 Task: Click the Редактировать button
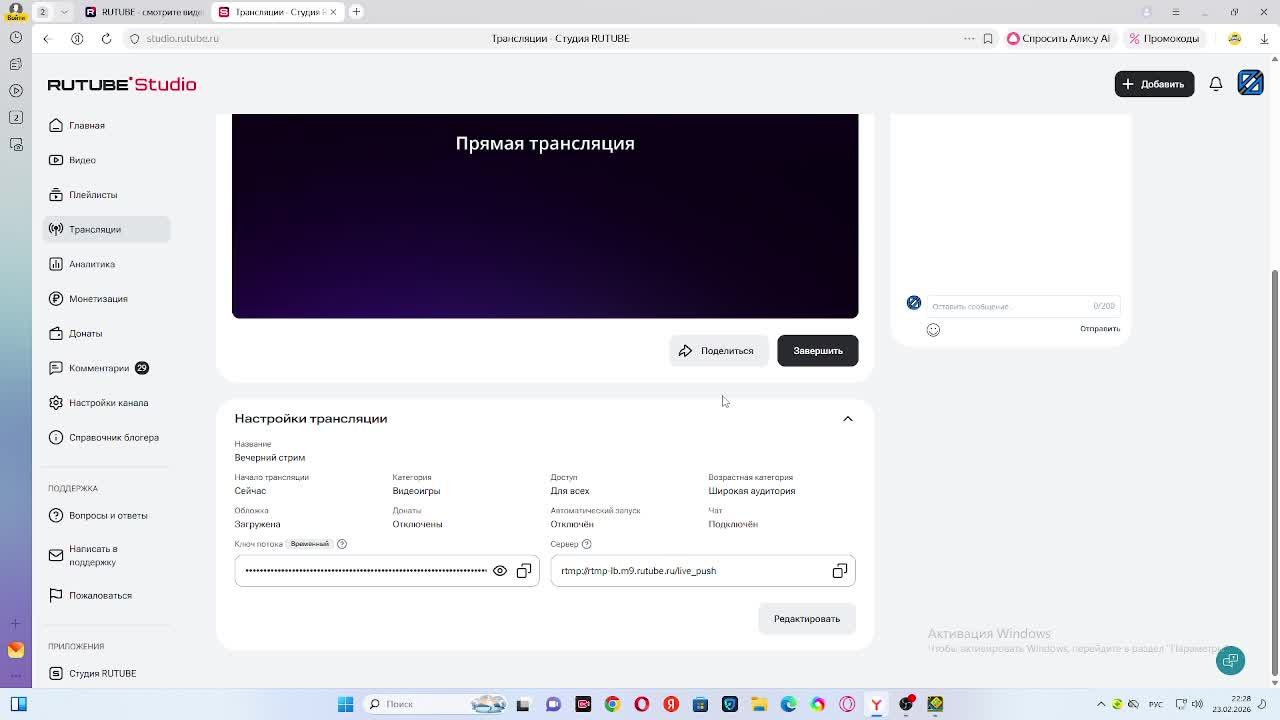pyautogui.click(x=807, y=619)
